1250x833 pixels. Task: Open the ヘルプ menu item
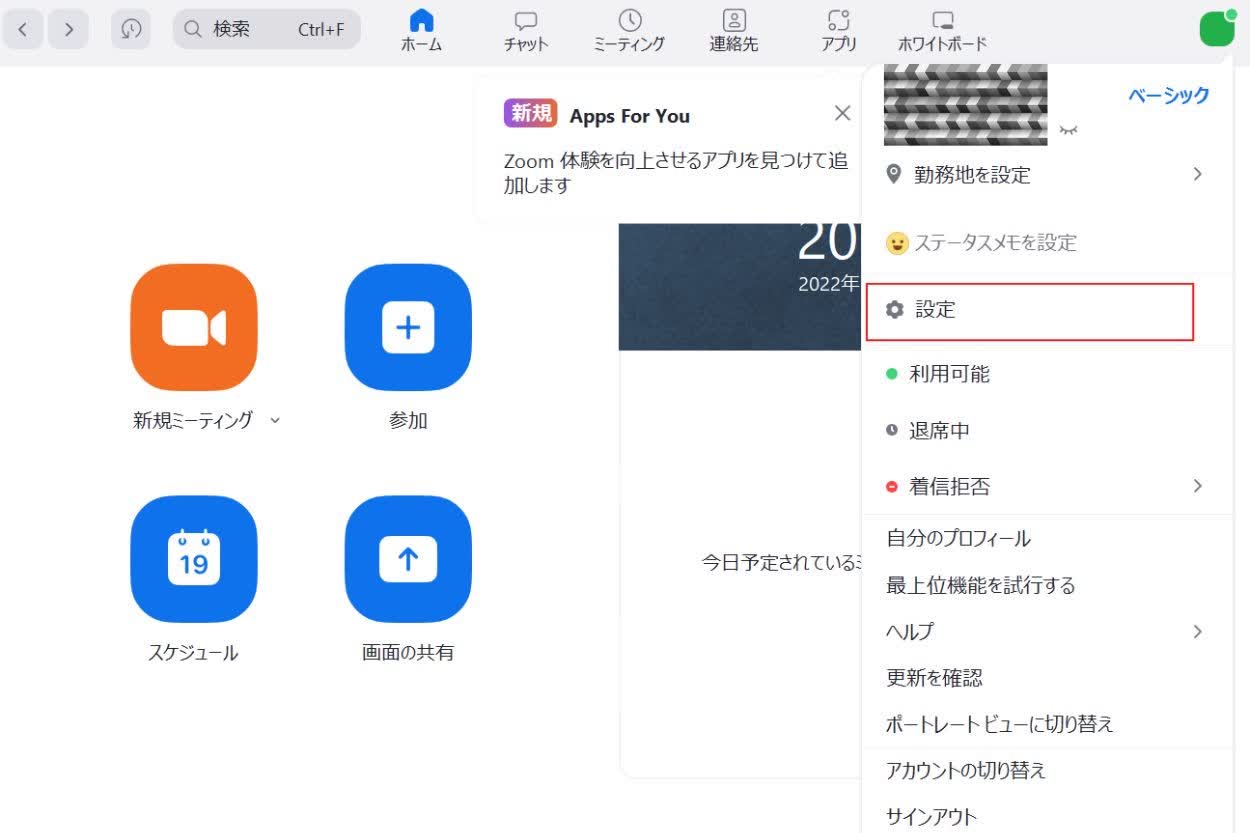1046,632
